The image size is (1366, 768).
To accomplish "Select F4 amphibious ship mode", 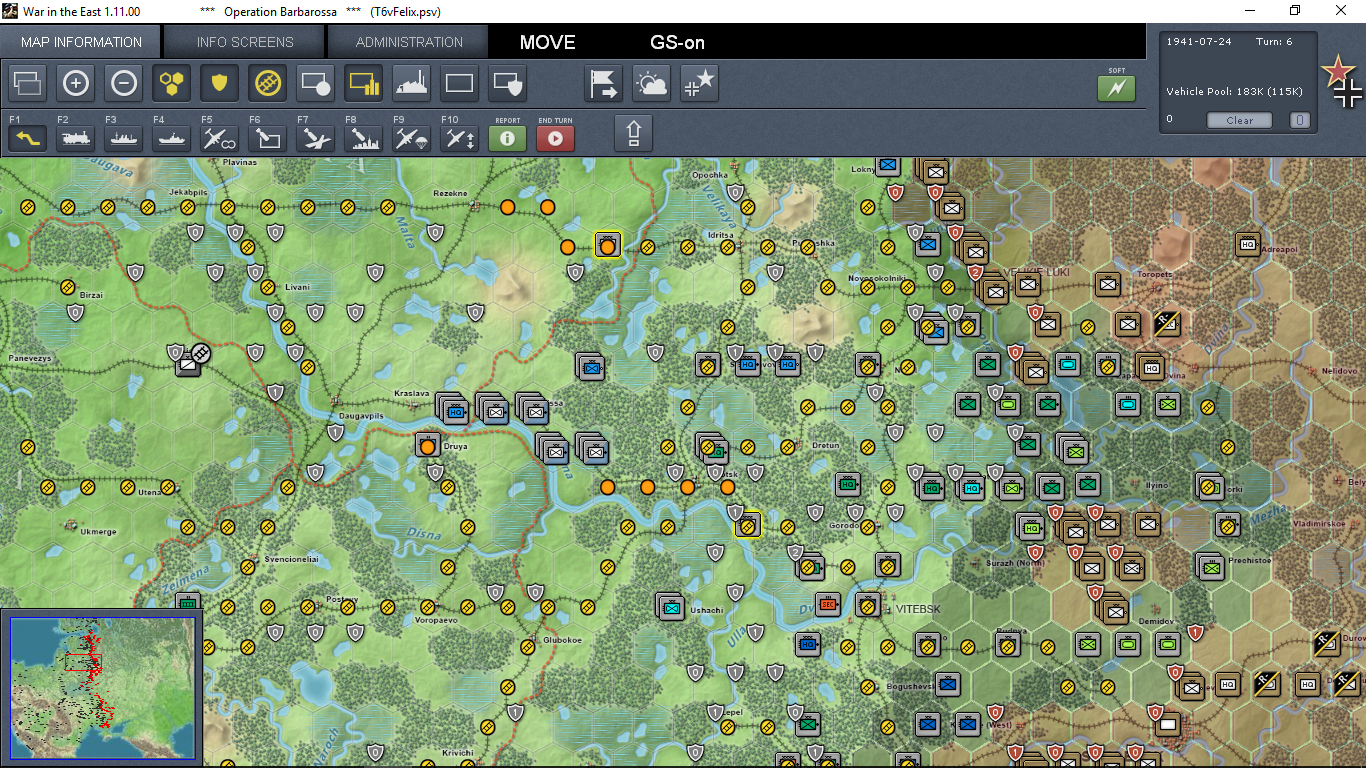I will pos(172,138).
